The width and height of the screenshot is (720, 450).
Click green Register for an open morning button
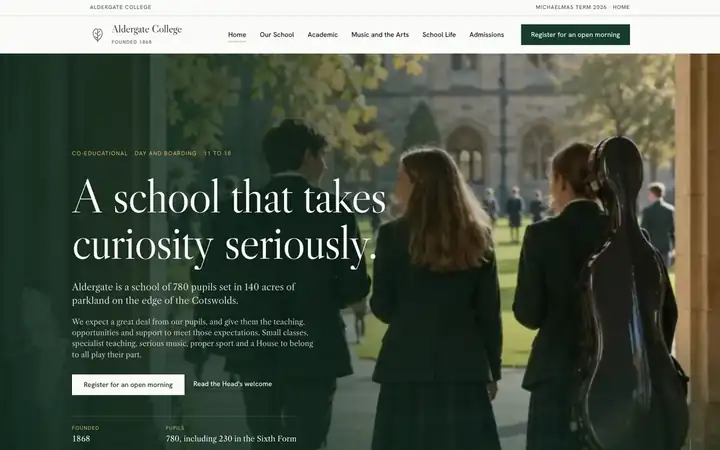coord(575,35)
